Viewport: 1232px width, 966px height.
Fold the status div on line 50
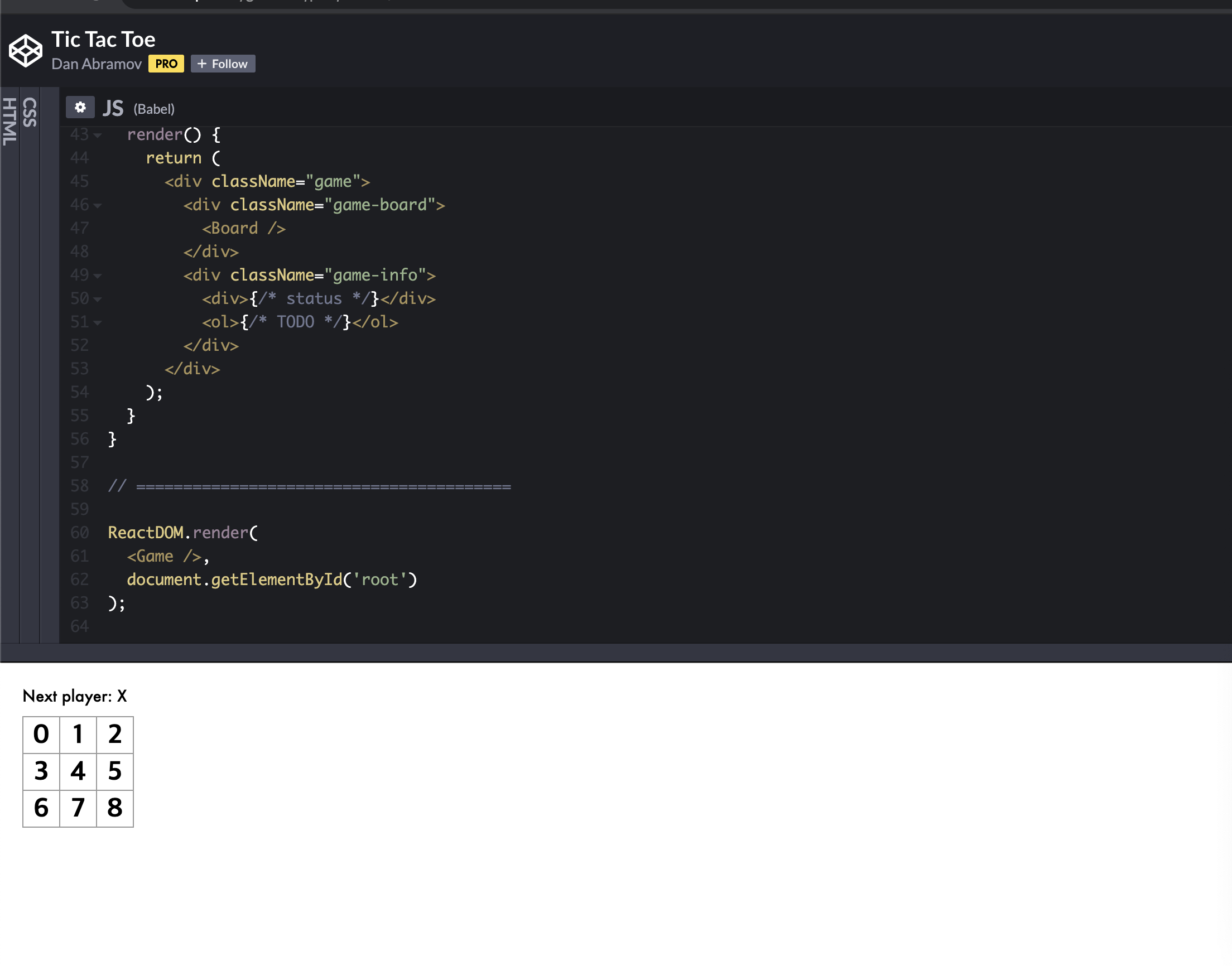tap(98, 299)
